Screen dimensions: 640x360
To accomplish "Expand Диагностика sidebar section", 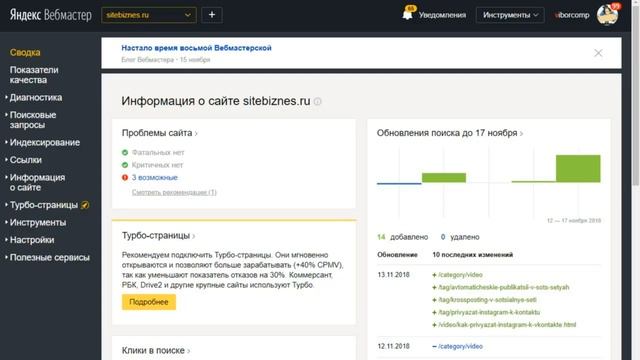I will pos(36,98).
